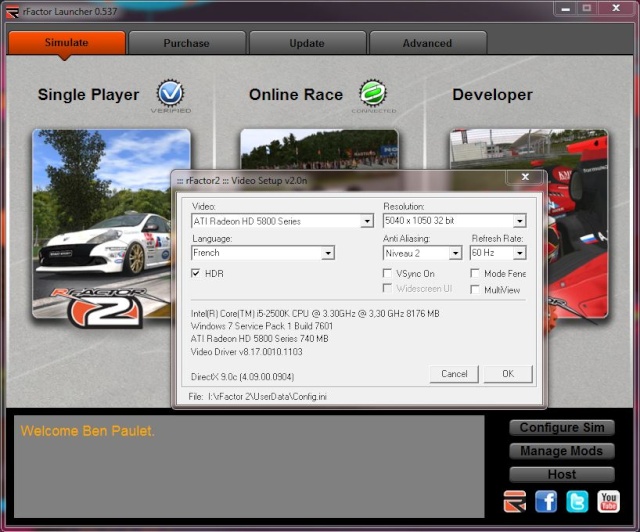Click the Manage Mods button
The width and height of the screenshot is (640, 532).
562,451
